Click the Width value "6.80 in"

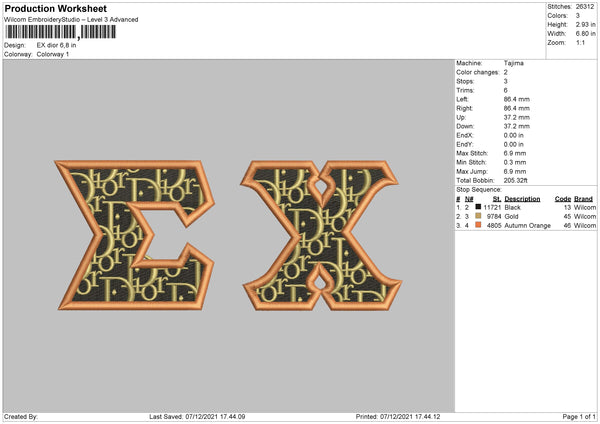tap(585, 34)
